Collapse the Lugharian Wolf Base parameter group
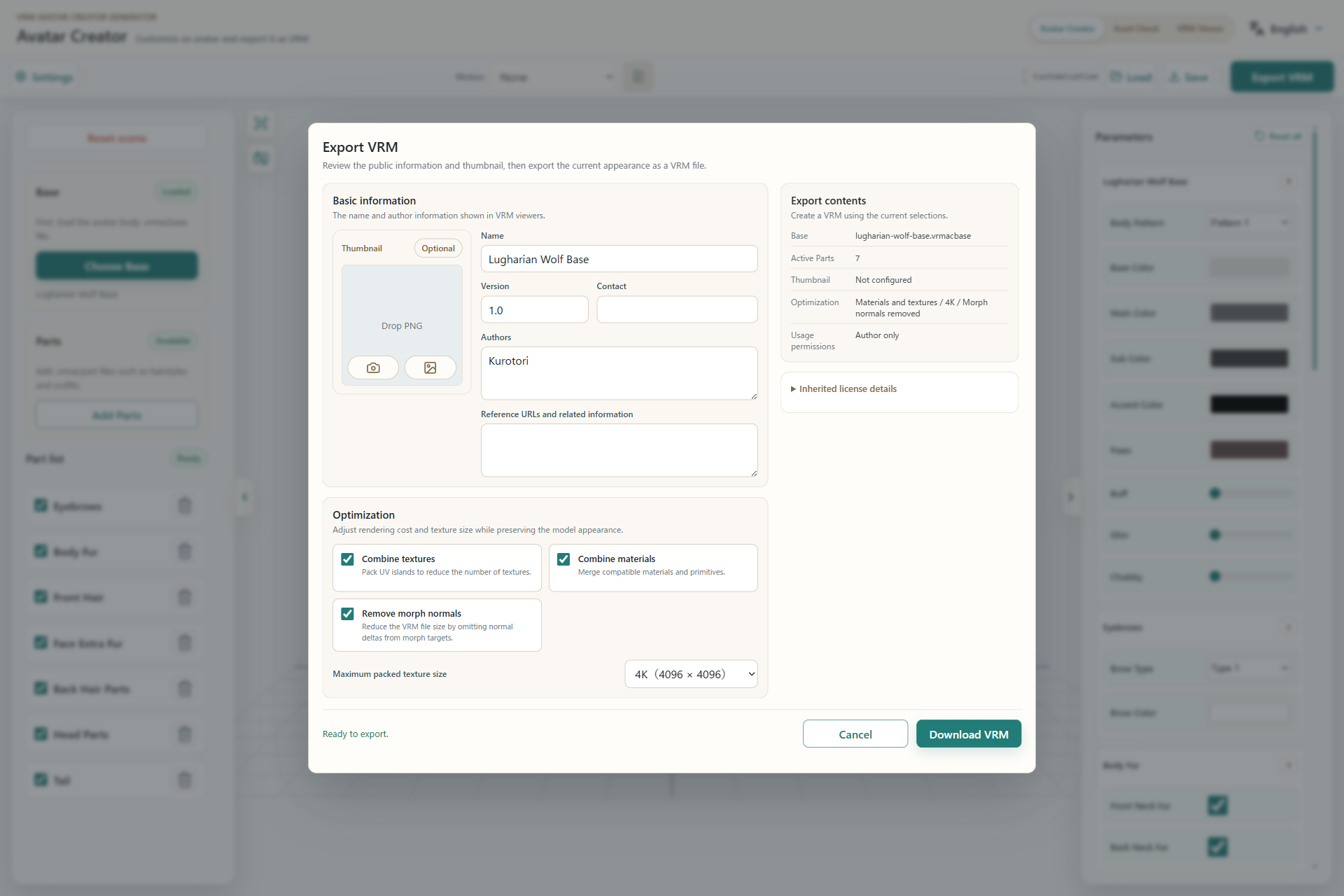Viewport: 1344px width, 896px height. pyautogui.click(x=1289, y=181)
